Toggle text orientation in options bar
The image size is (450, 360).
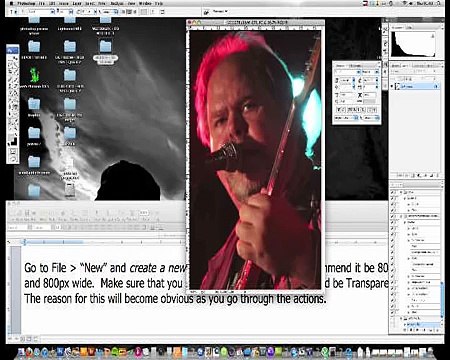click(23, 12)
